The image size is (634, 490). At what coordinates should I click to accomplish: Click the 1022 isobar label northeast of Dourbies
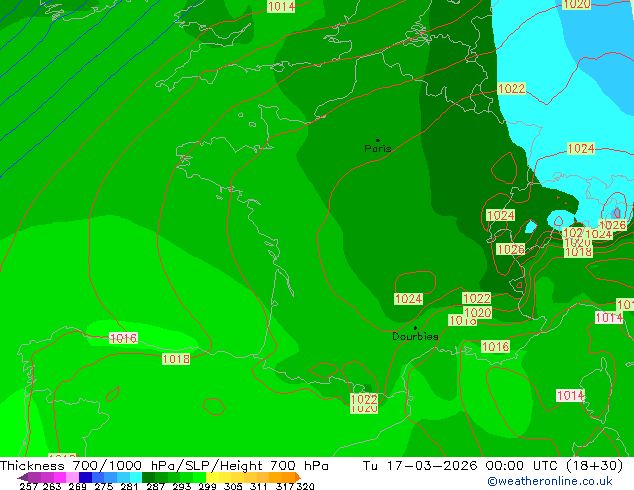(476, 298)
